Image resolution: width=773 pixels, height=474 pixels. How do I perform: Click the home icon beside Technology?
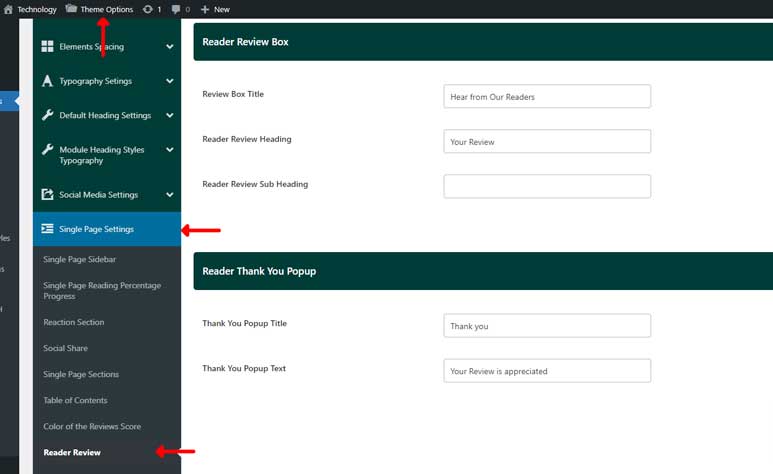[x=9, y=9]
